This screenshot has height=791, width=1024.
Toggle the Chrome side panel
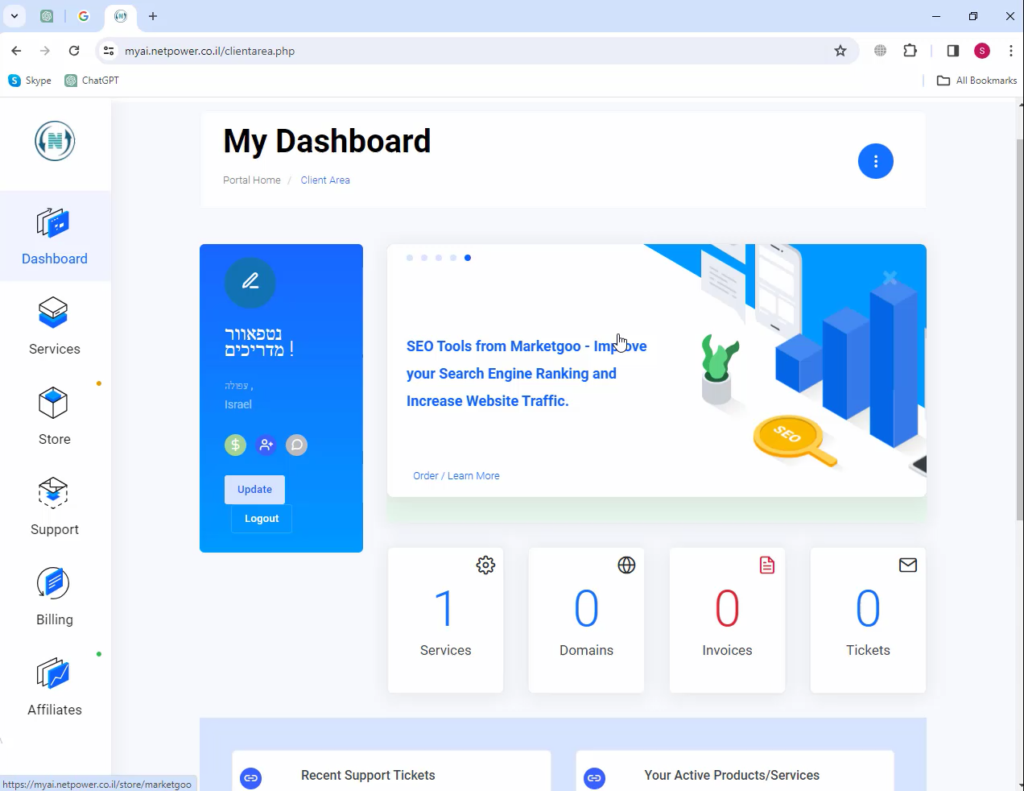953,51
